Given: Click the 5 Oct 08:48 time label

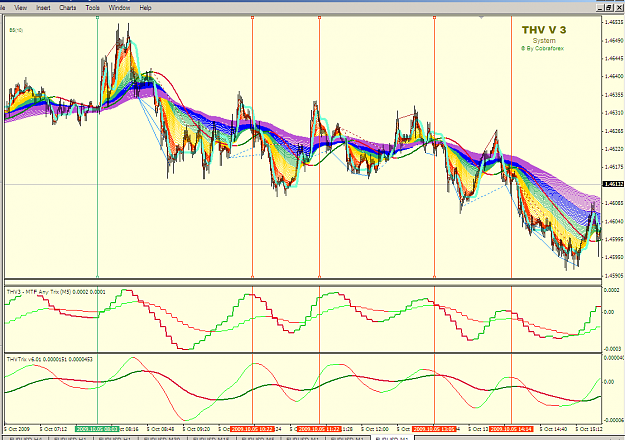Looking at the screenshot, I should pyautogui.click(x=160, y=429).
